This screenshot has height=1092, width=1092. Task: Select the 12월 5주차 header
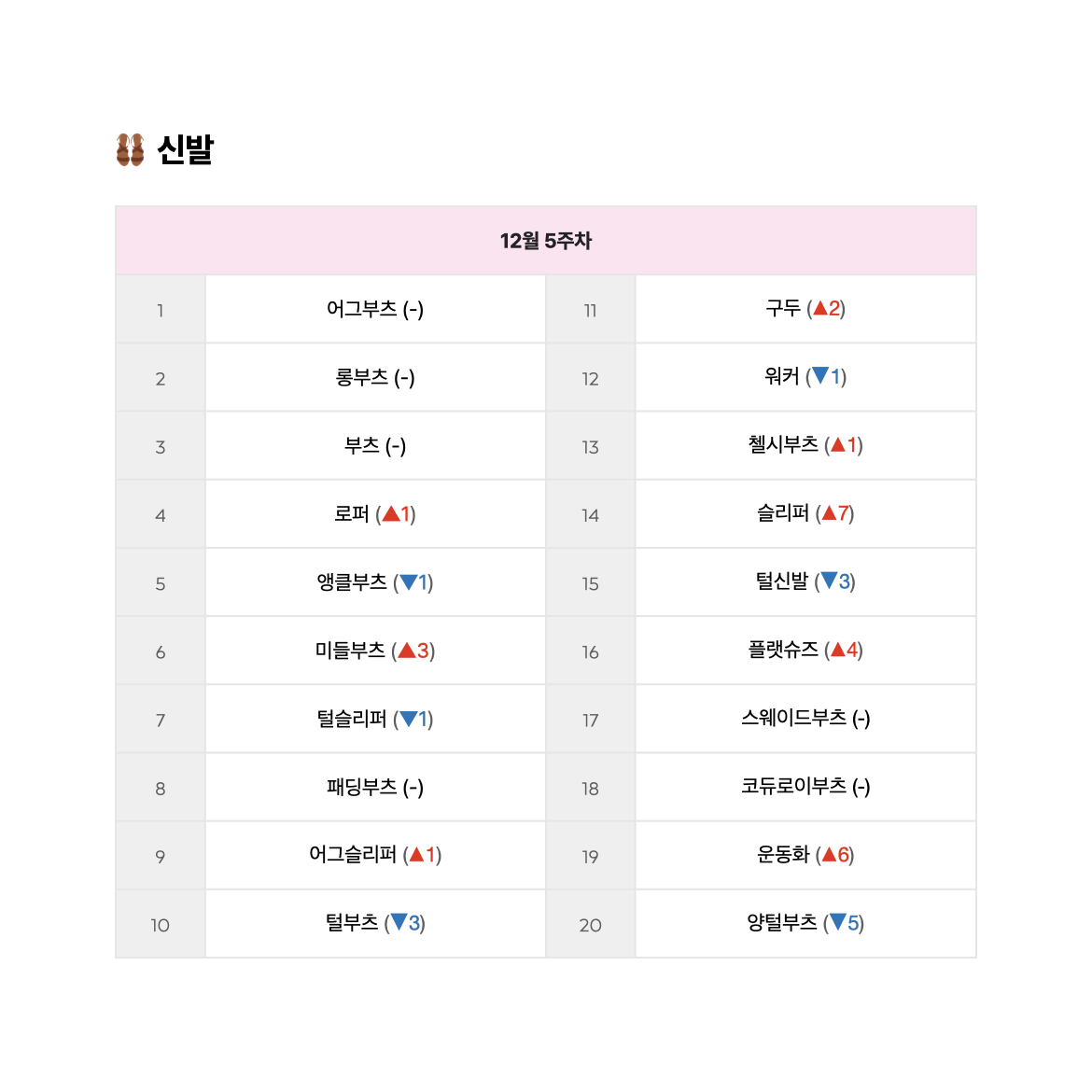(546, 241)
